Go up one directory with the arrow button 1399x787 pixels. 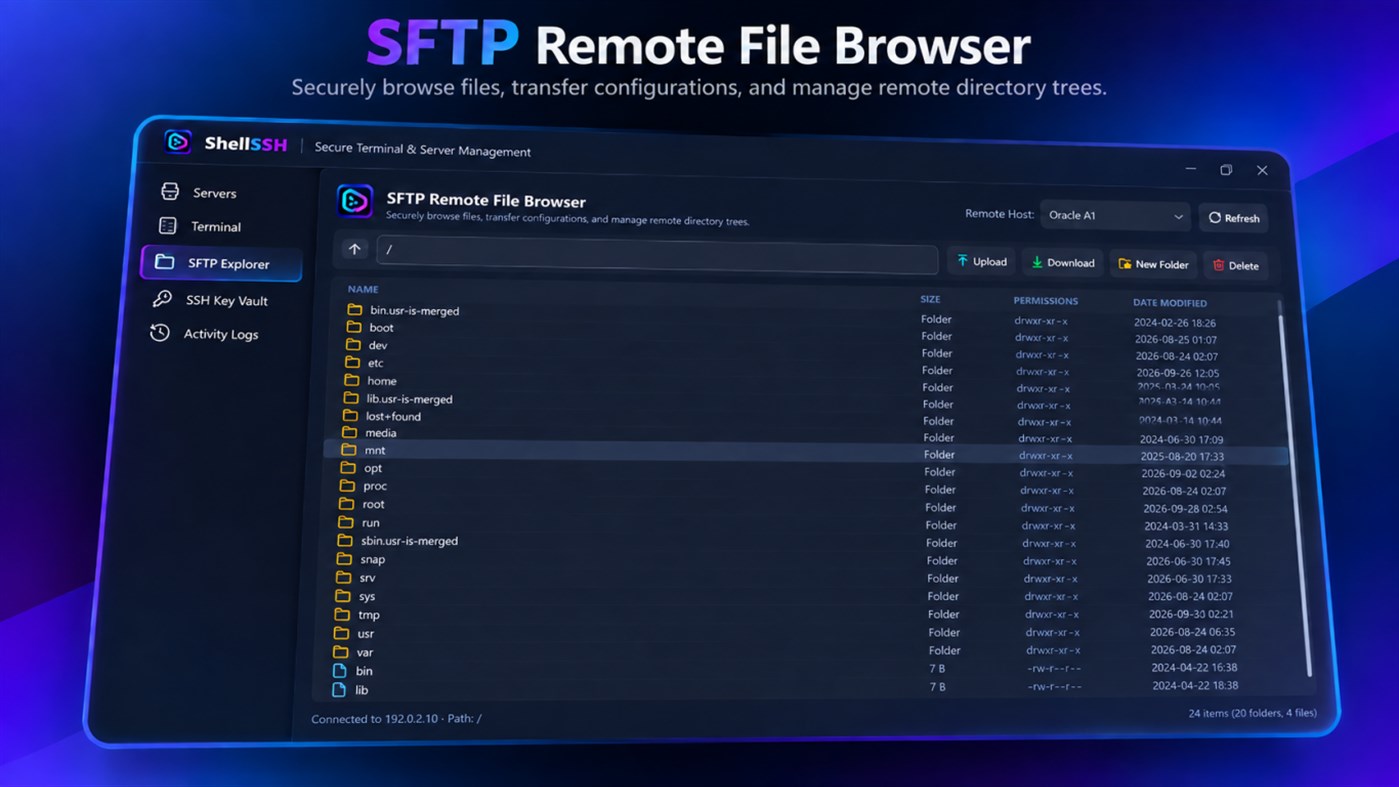pos(355,249)
